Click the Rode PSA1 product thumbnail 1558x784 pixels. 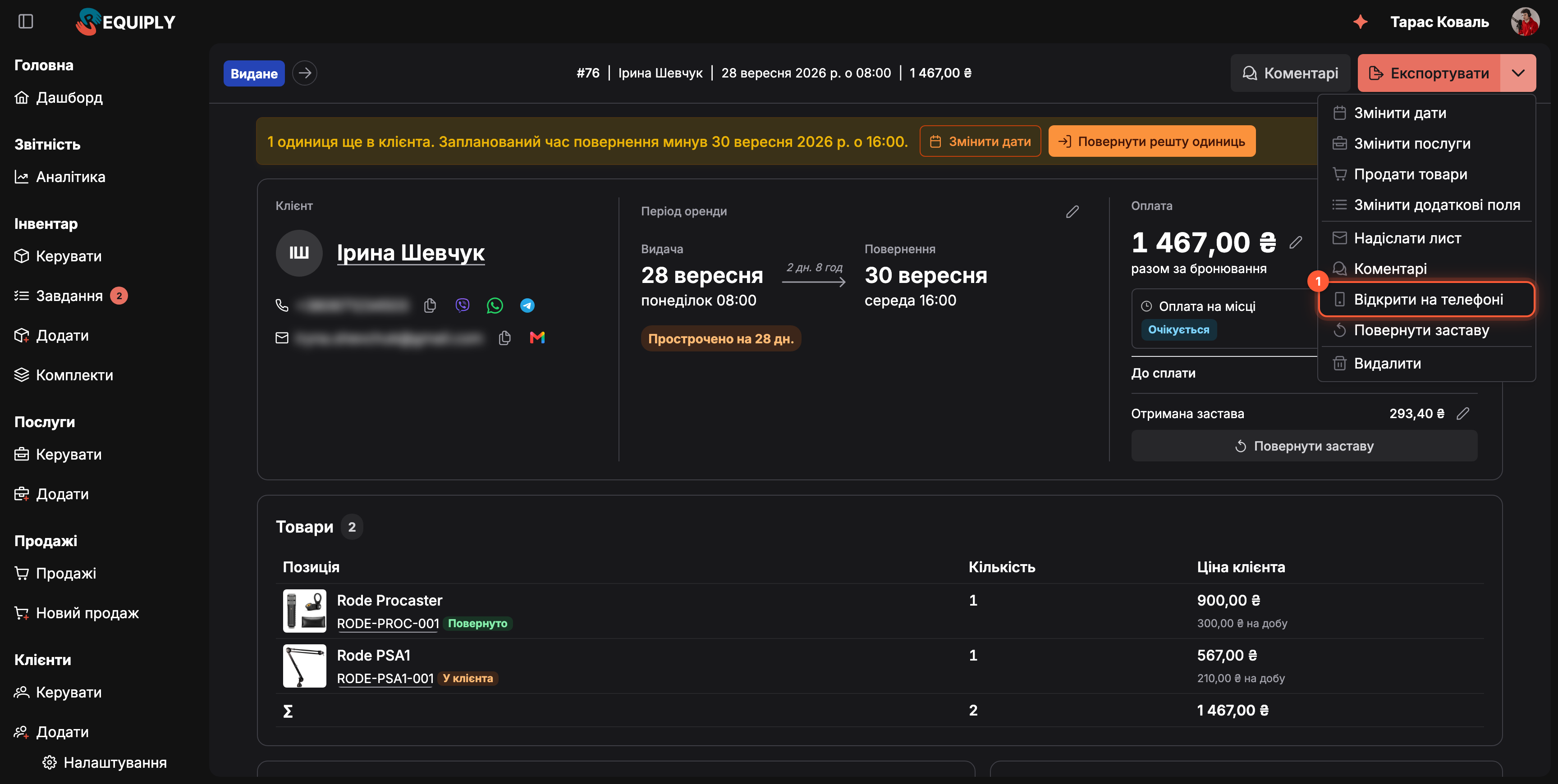pos(304,665)
